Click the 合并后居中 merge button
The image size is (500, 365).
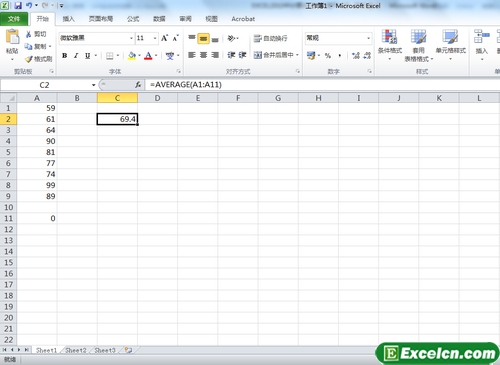(276, 55)
